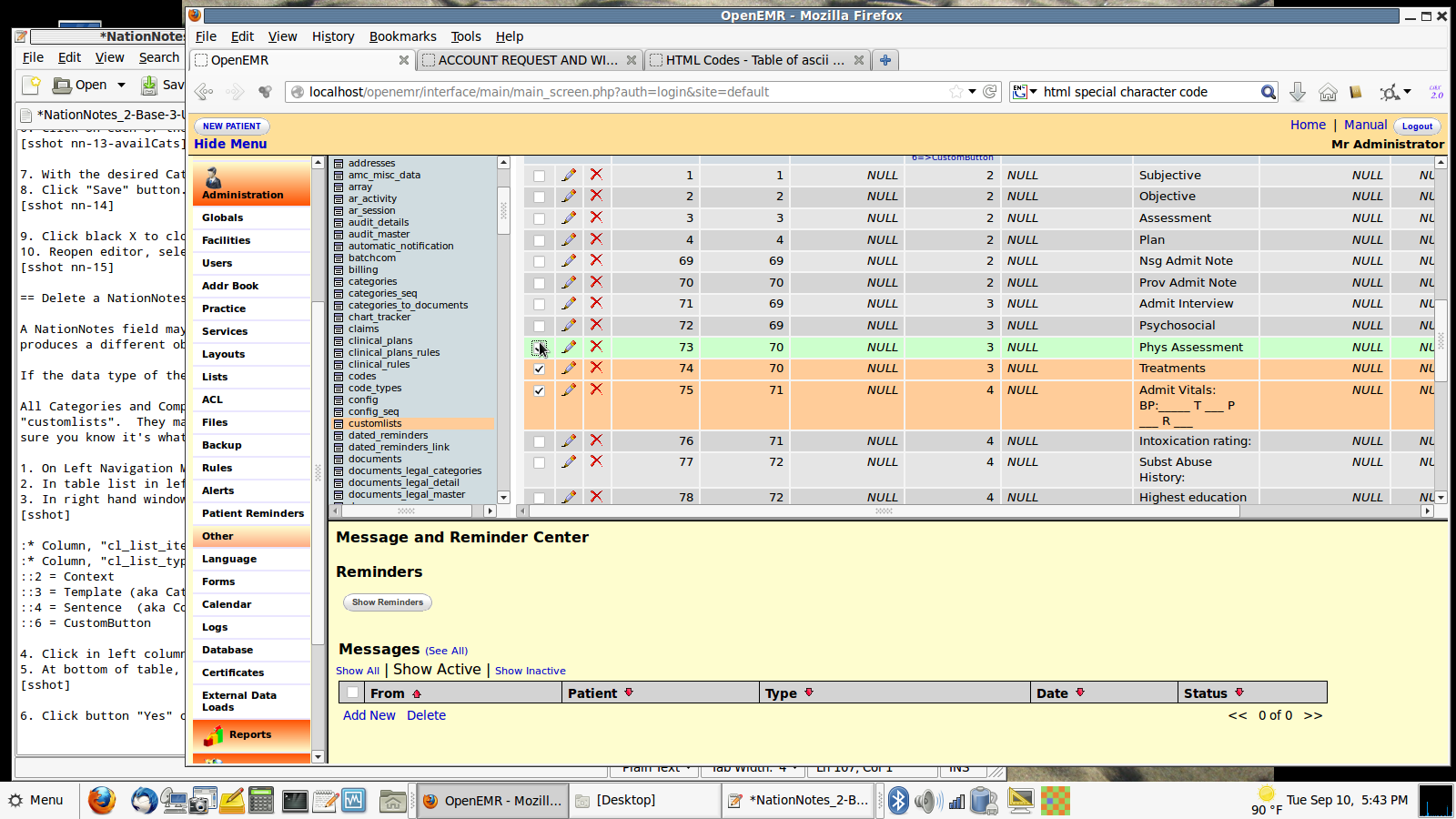
Task: Check the Intoxication rating row checkbox
Action: (x=540, y=441)
